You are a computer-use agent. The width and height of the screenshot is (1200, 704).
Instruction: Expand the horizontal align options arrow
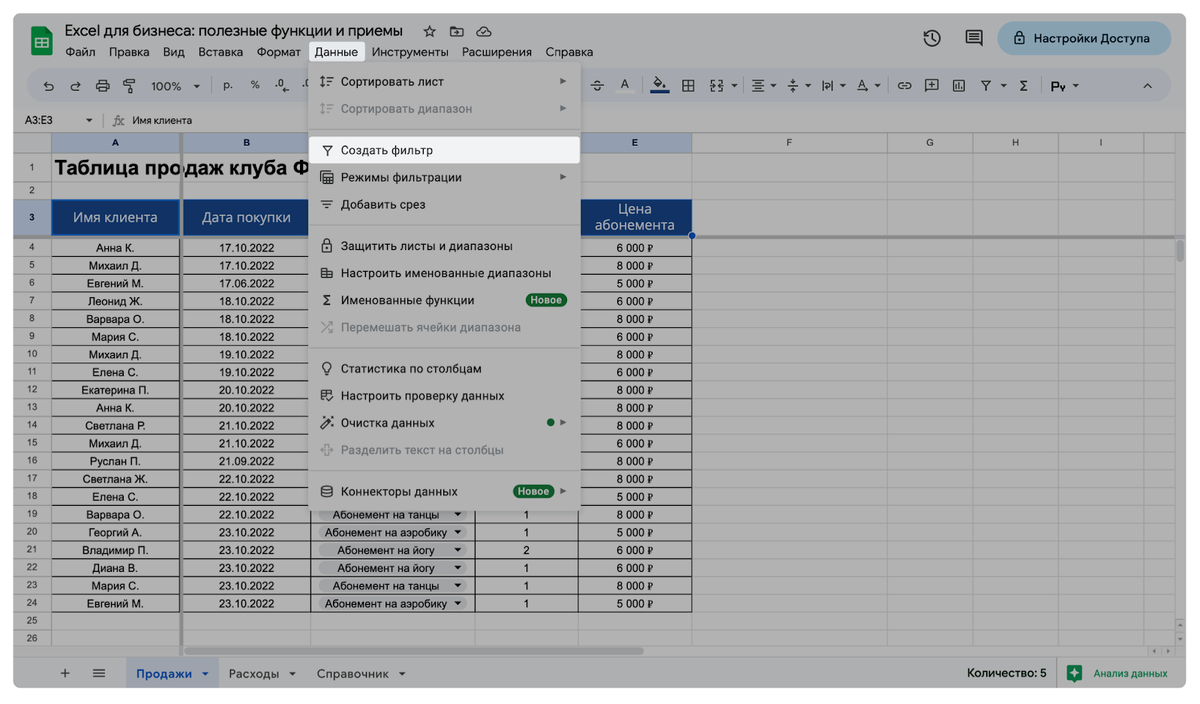tap(774, 86)
